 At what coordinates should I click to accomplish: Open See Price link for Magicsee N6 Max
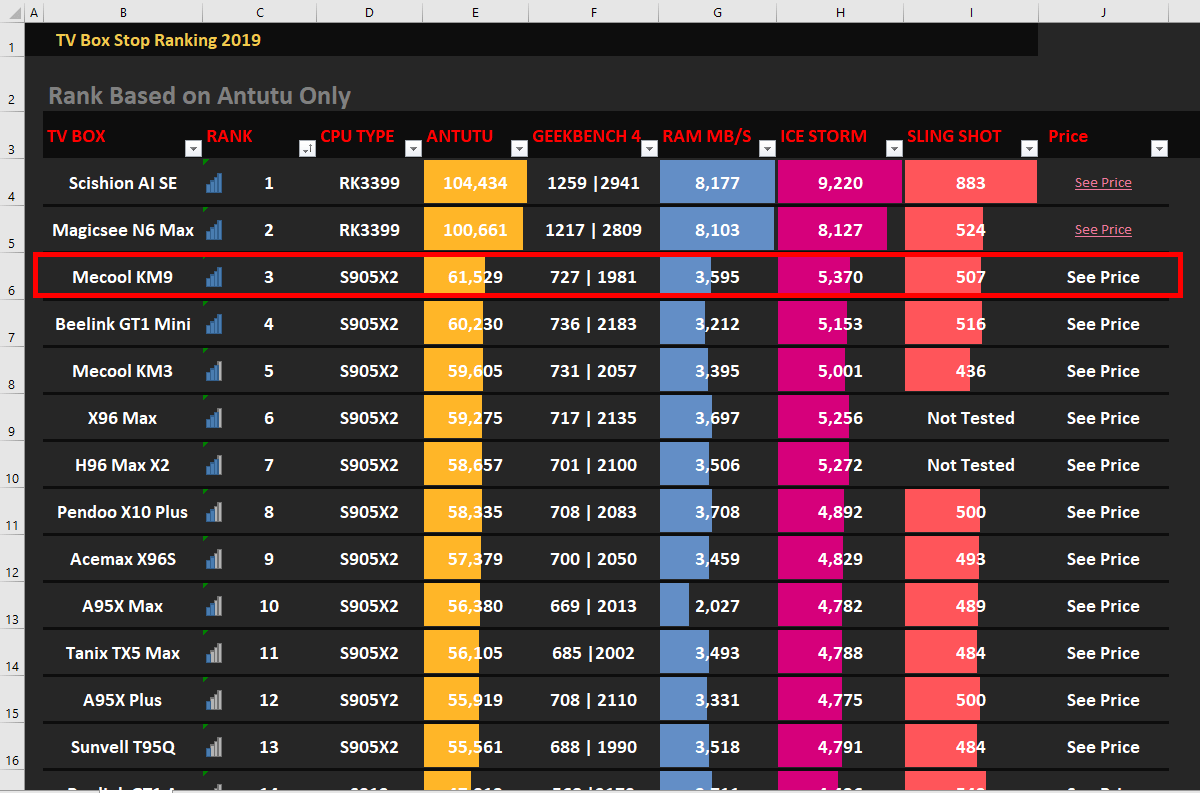click(1103, 230)
